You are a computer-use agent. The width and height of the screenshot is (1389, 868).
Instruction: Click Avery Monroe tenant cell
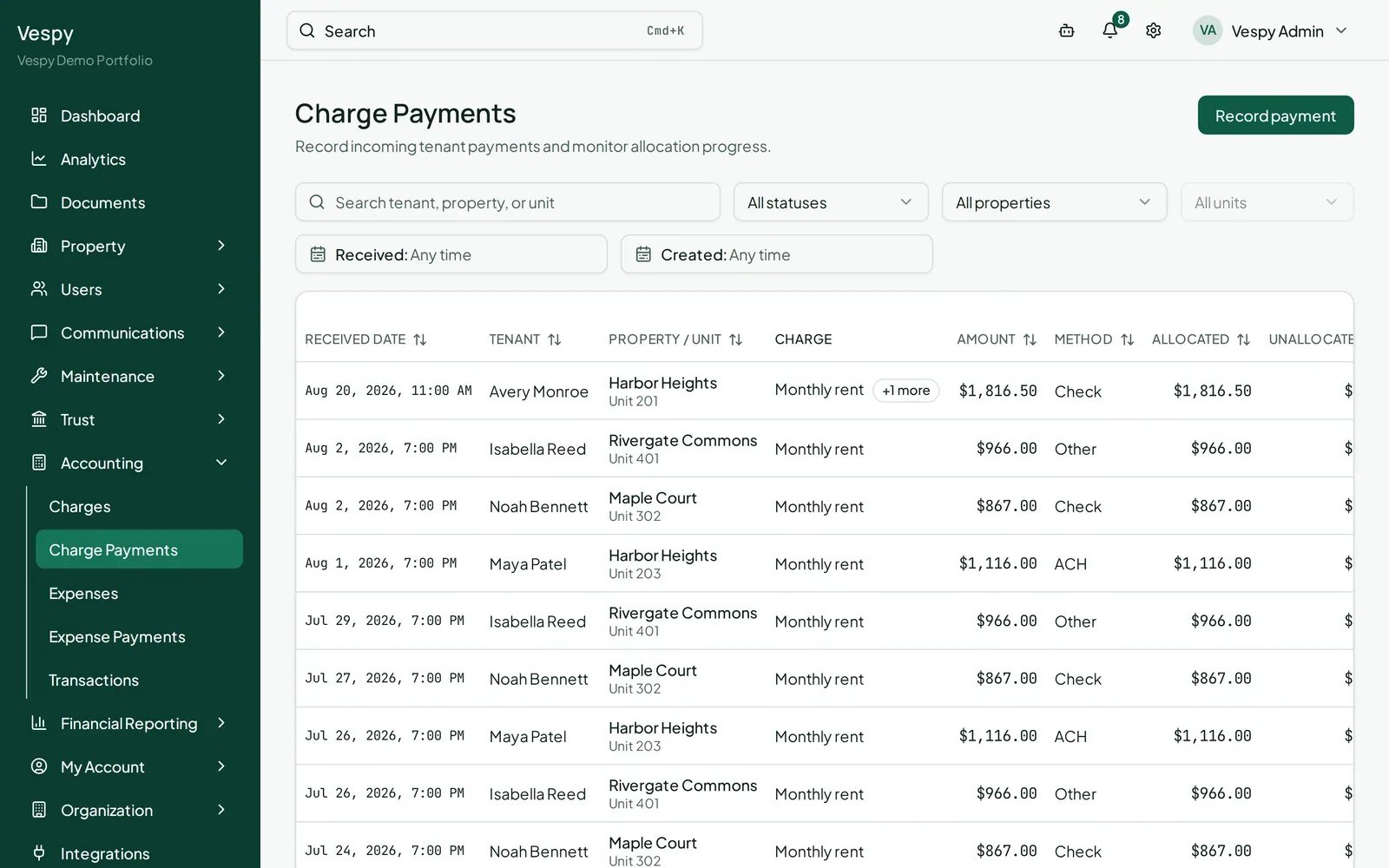pyautogui.click(x=538, y=391)
